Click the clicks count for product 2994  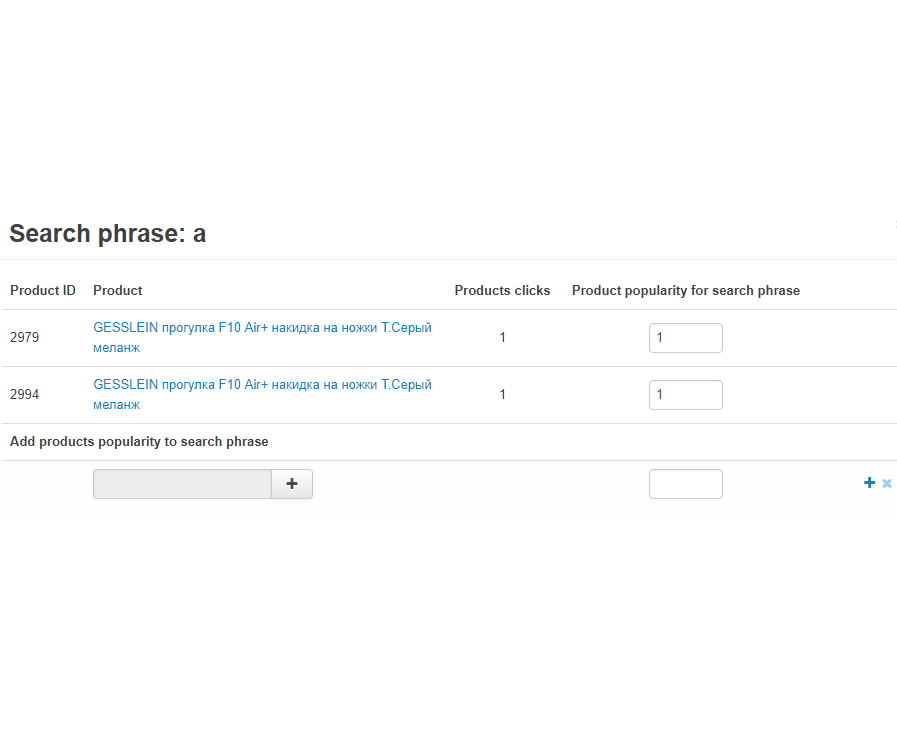pyautogui.click(x=502, y=395)
